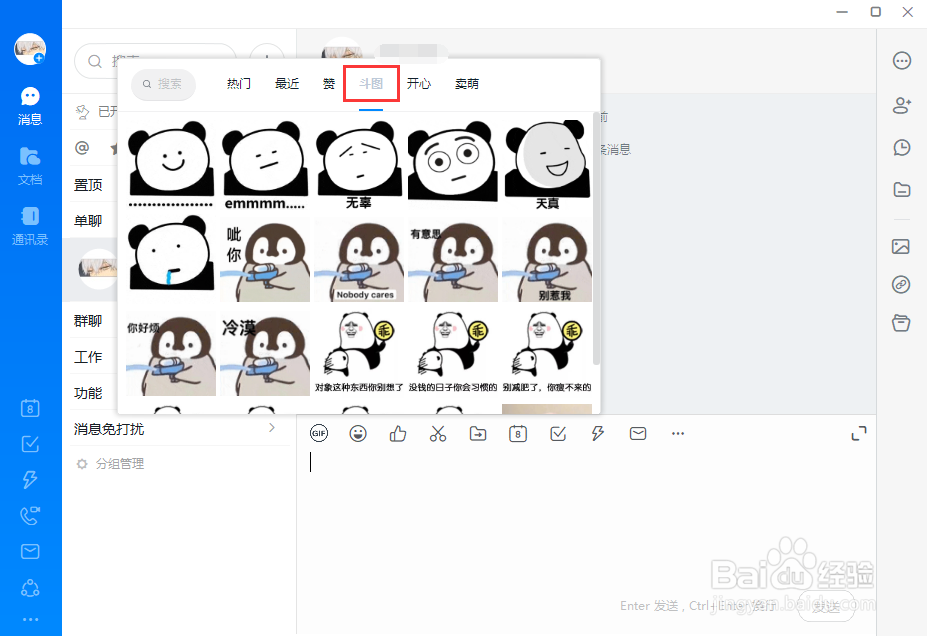Select the 功能 conversation group
Viewport: 927px width, 636px height.
click(x=88, y=393)
